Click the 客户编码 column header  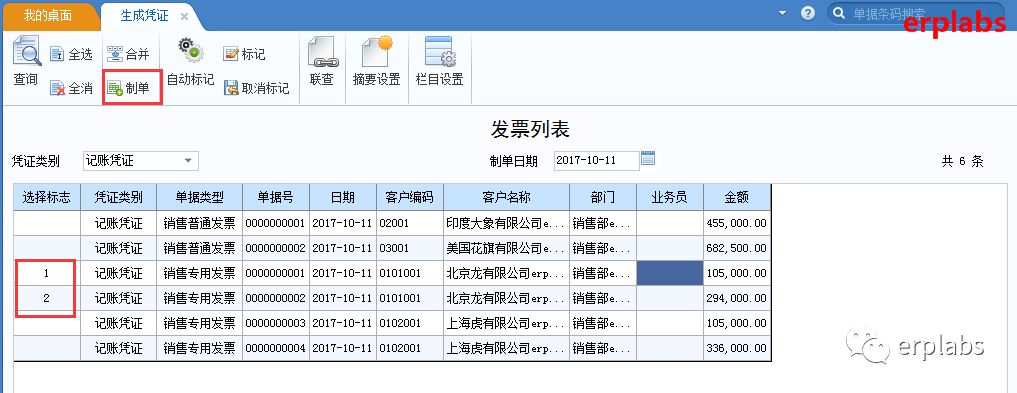click(410, 197)
